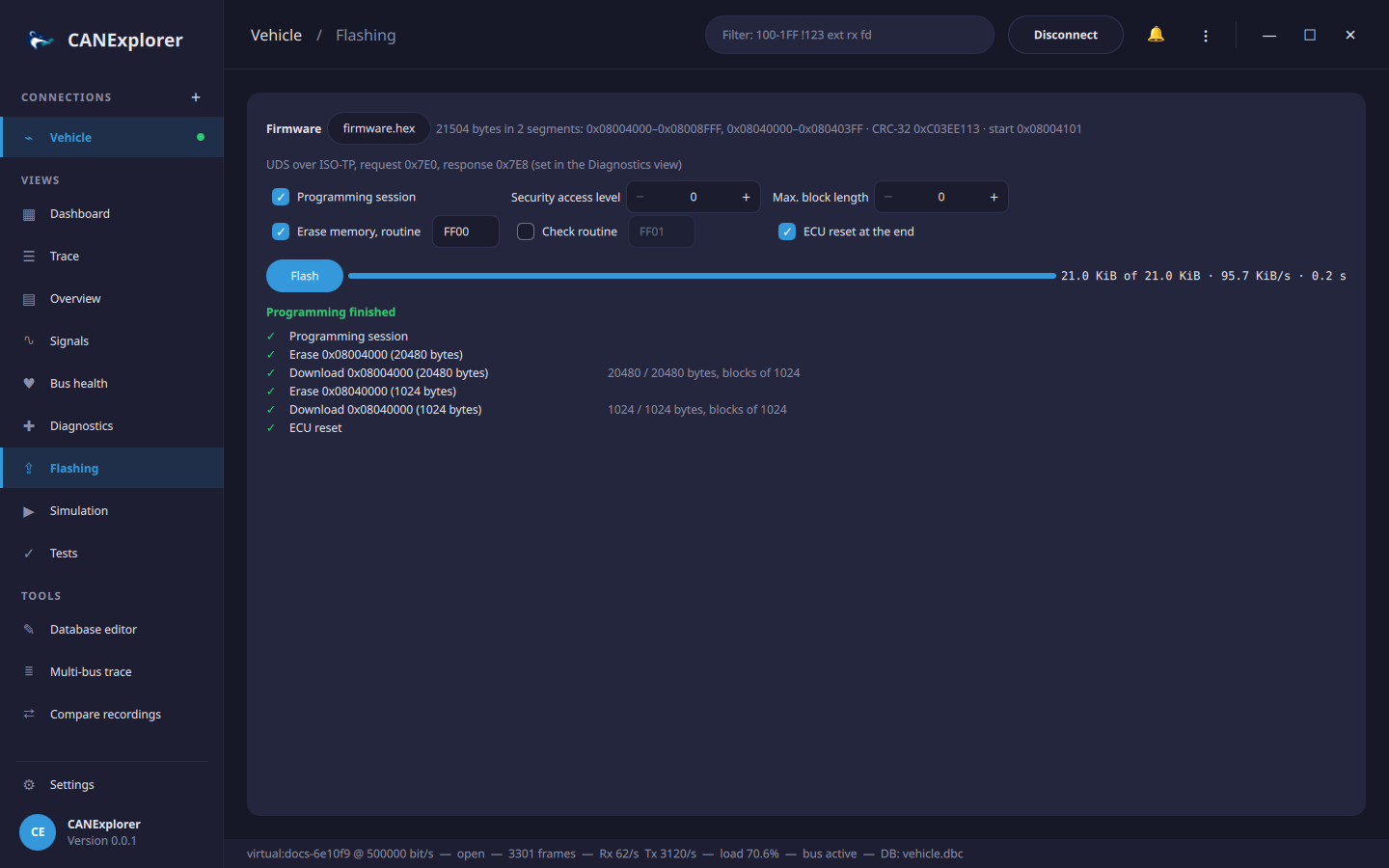Open the Signals view

(x=112, y=341)
